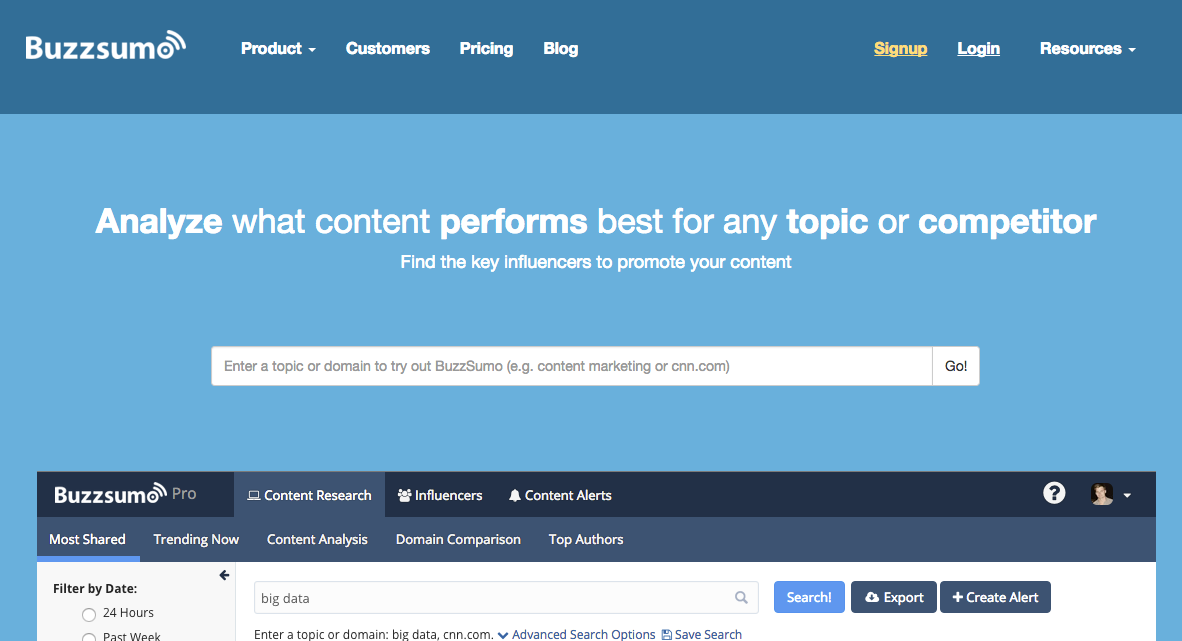Select the Past Week date filter
1182x641 pixels.
[89, 637]
